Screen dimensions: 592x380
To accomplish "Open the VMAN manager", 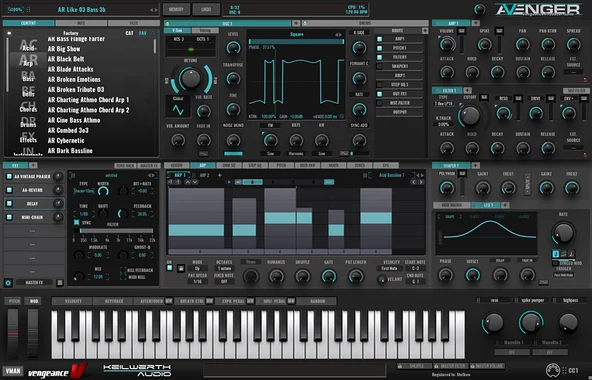I will [x=13, y=371].
